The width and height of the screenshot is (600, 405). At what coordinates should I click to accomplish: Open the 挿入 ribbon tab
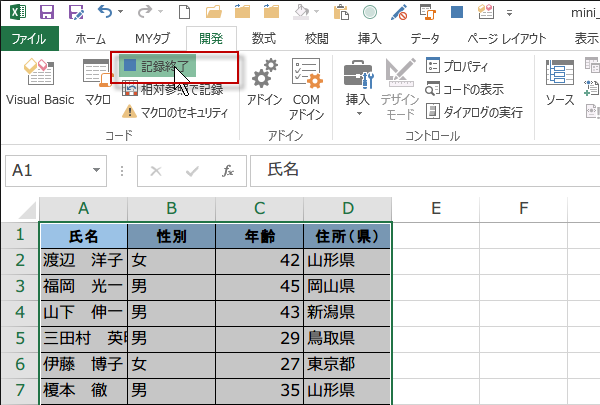pos(370,39)
